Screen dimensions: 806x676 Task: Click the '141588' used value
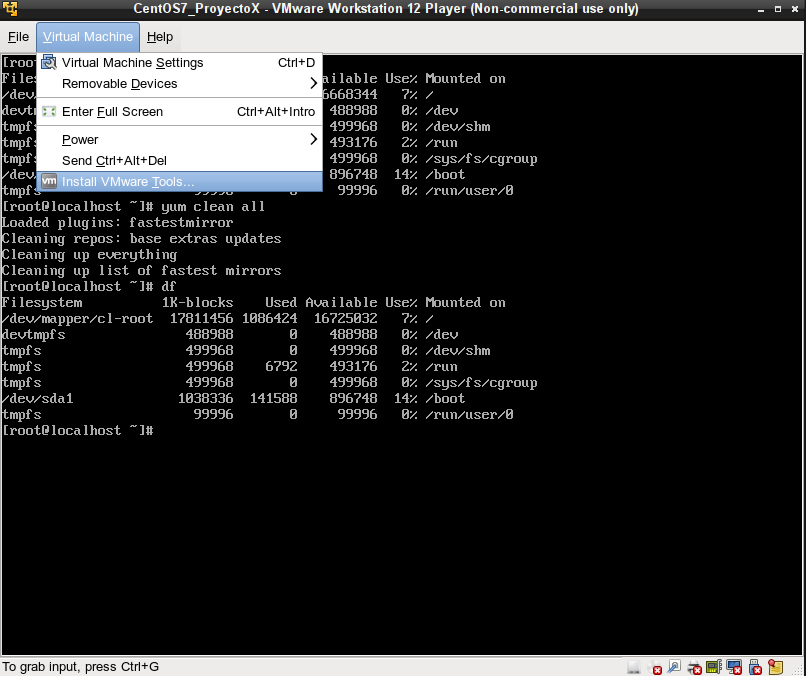tap(273, 398)
